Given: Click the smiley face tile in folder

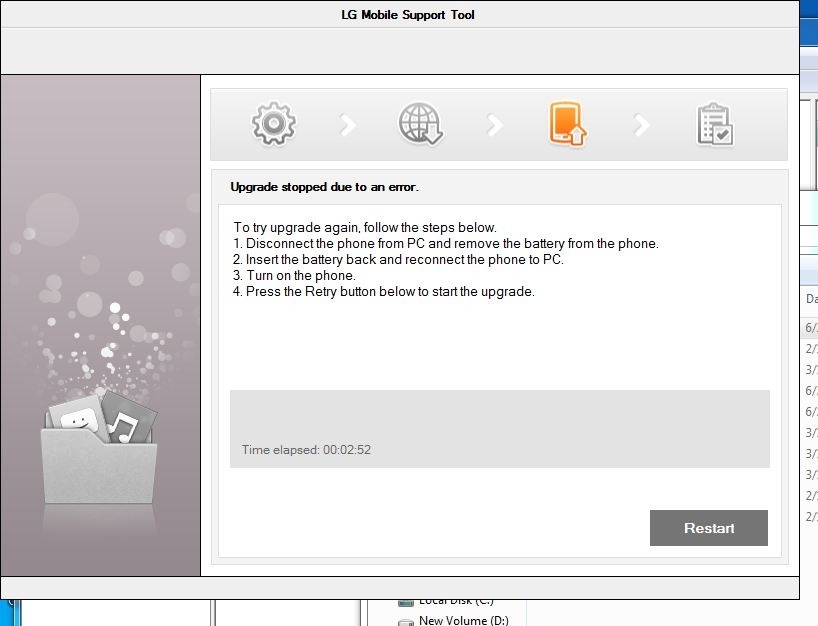Looking at the screenshot, I should (78, 420).
